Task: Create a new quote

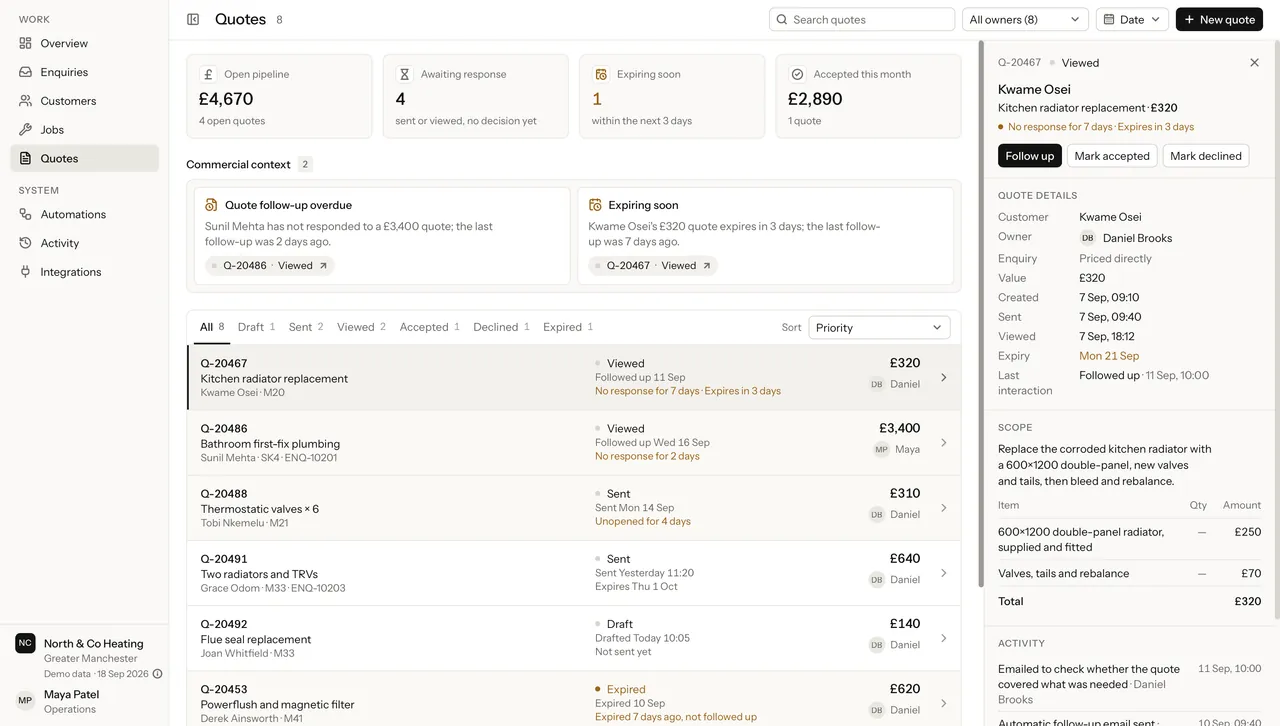Action: (1219, 19)
